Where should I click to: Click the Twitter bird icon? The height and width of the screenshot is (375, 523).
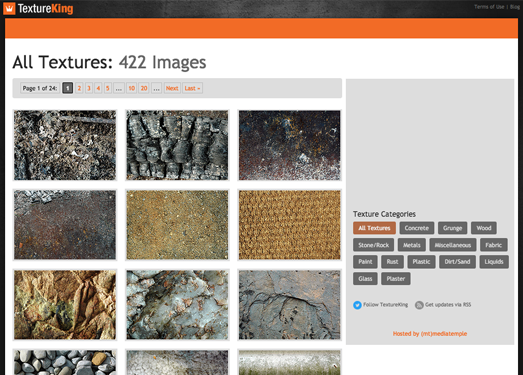click(357, 305)
